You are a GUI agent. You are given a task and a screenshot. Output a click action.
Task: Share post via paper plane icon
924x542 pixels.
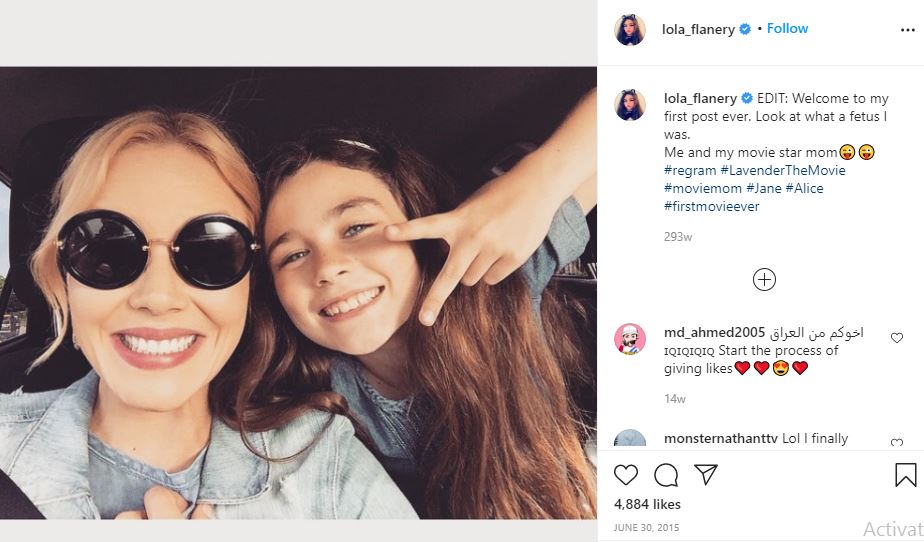tap(706, 475)
